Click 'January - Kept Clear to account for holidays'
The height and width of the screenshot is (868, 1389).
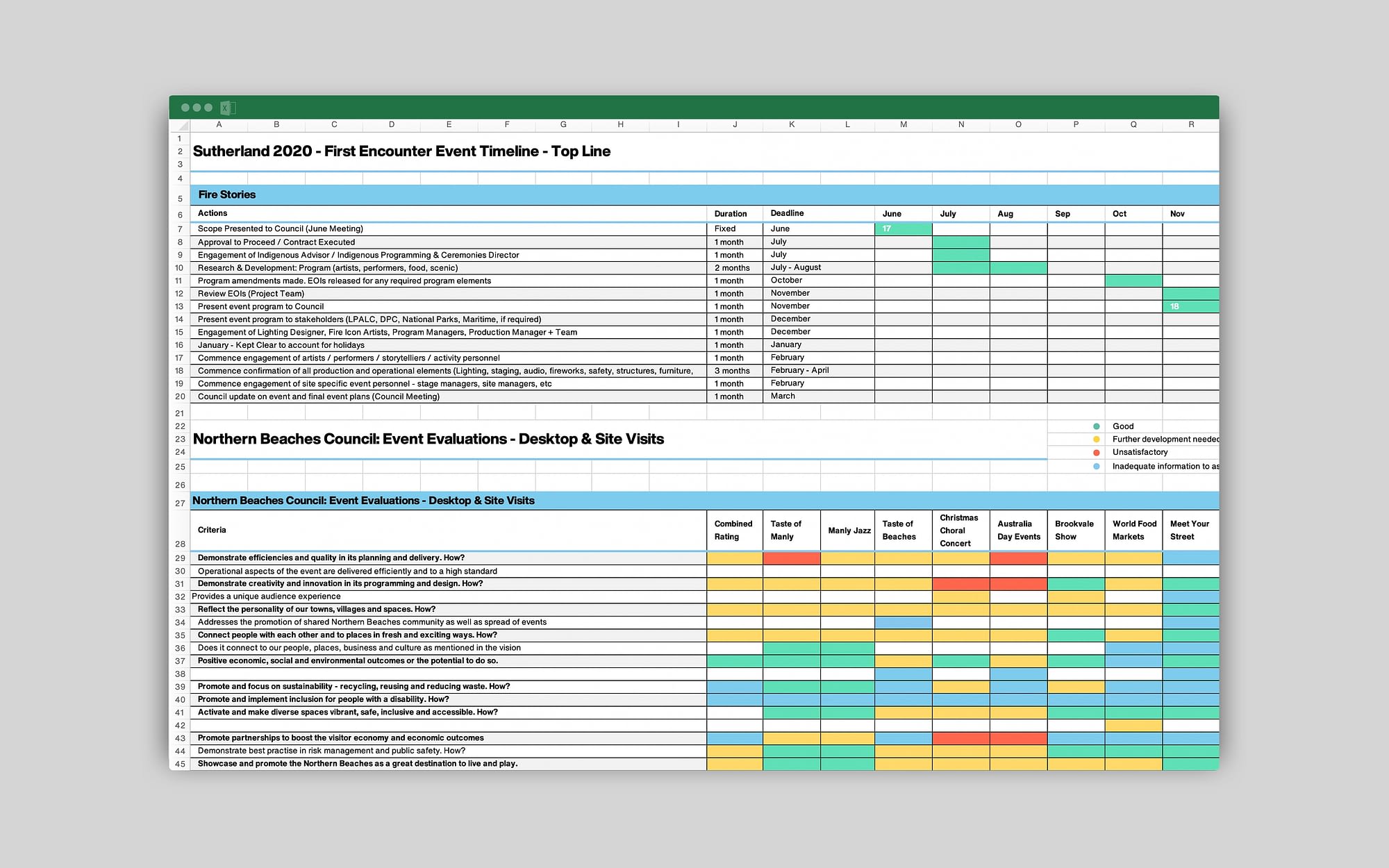[281, 345]
